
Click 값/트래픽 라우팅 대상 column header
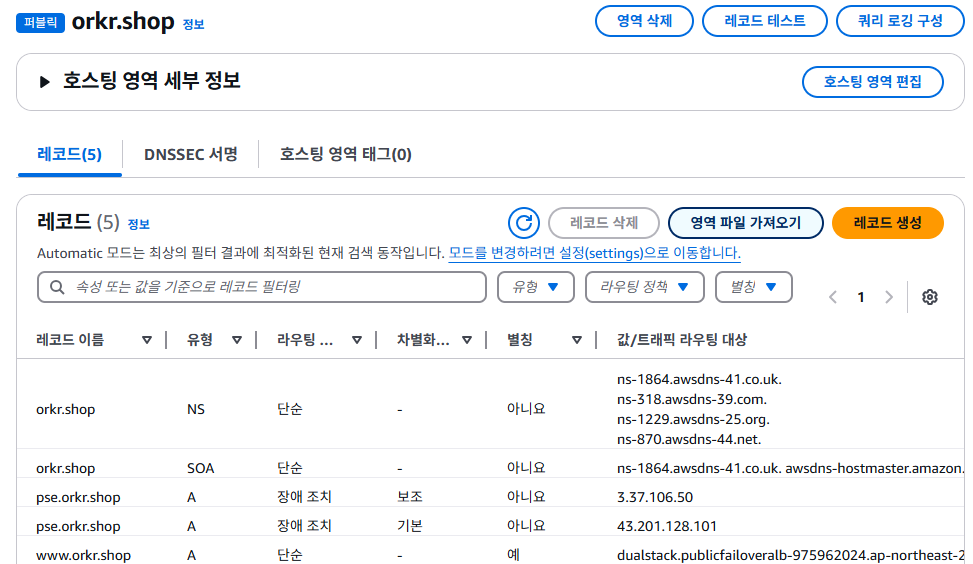click(681, 339)
